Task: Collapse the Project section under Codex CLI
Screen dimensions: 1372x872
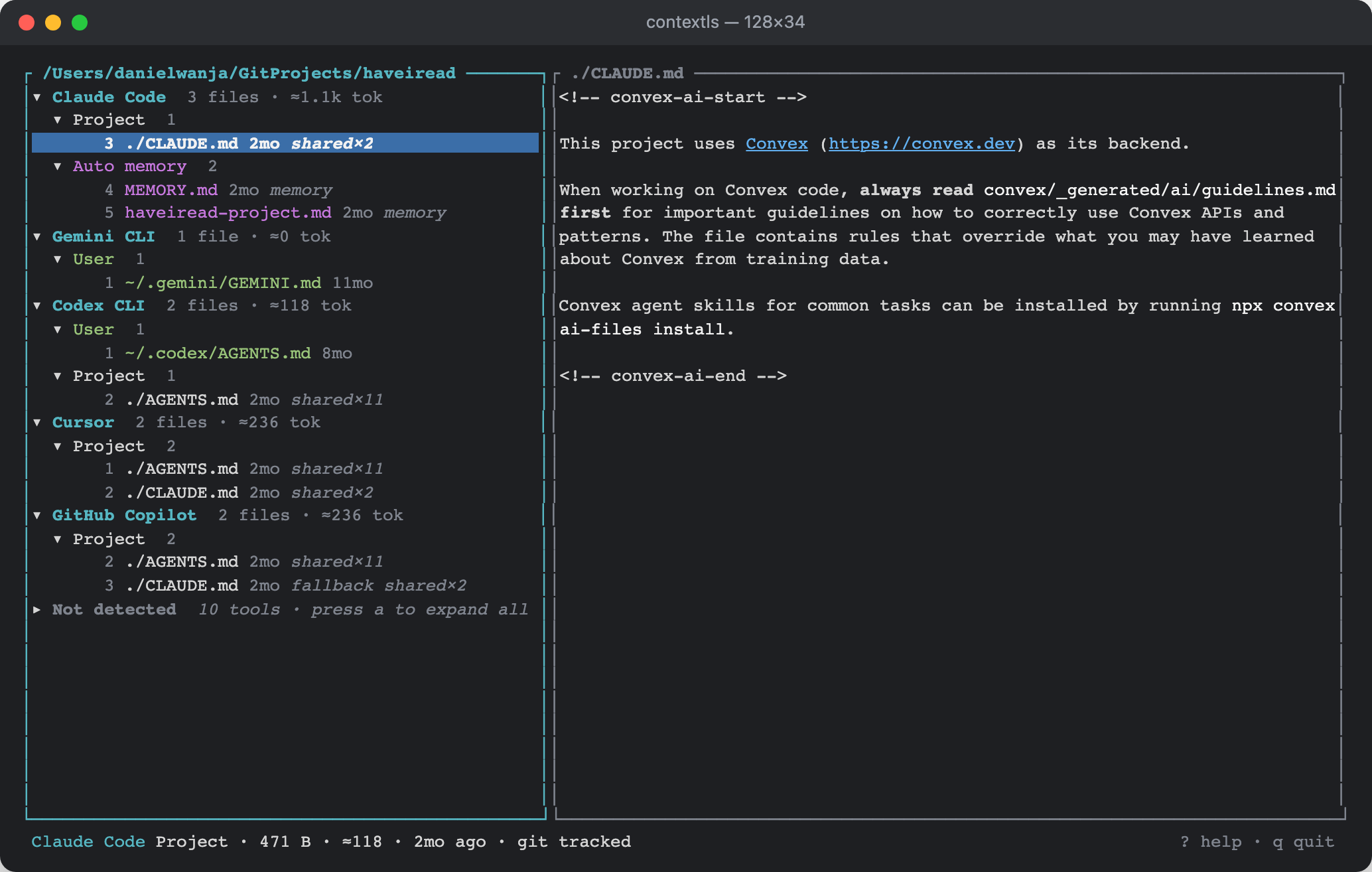Action: (x=58, y=376)
